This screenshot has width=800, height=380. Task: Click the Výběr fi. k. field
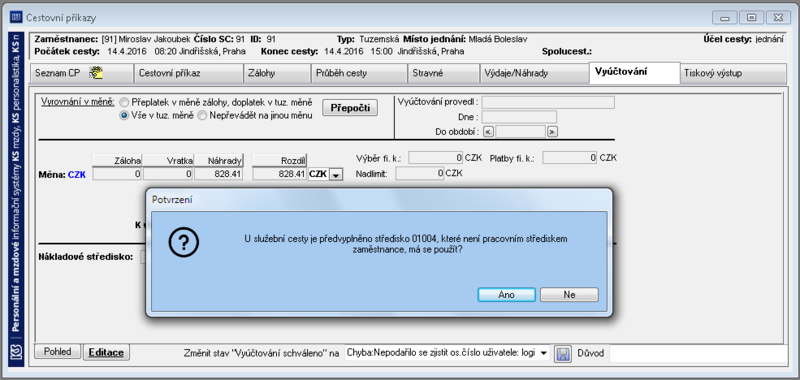click(436, 158)
